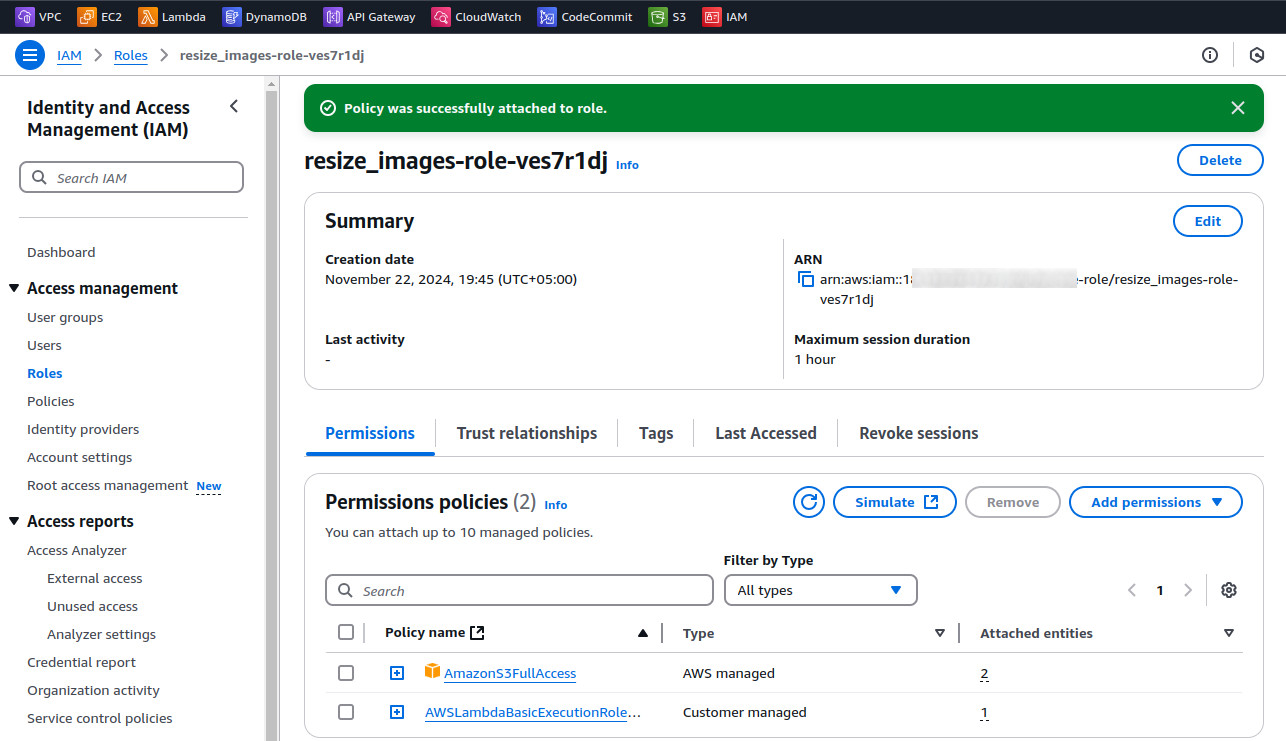
Task: Open the CloudWatch service shortcut
Action: click(x=477, y=16)
